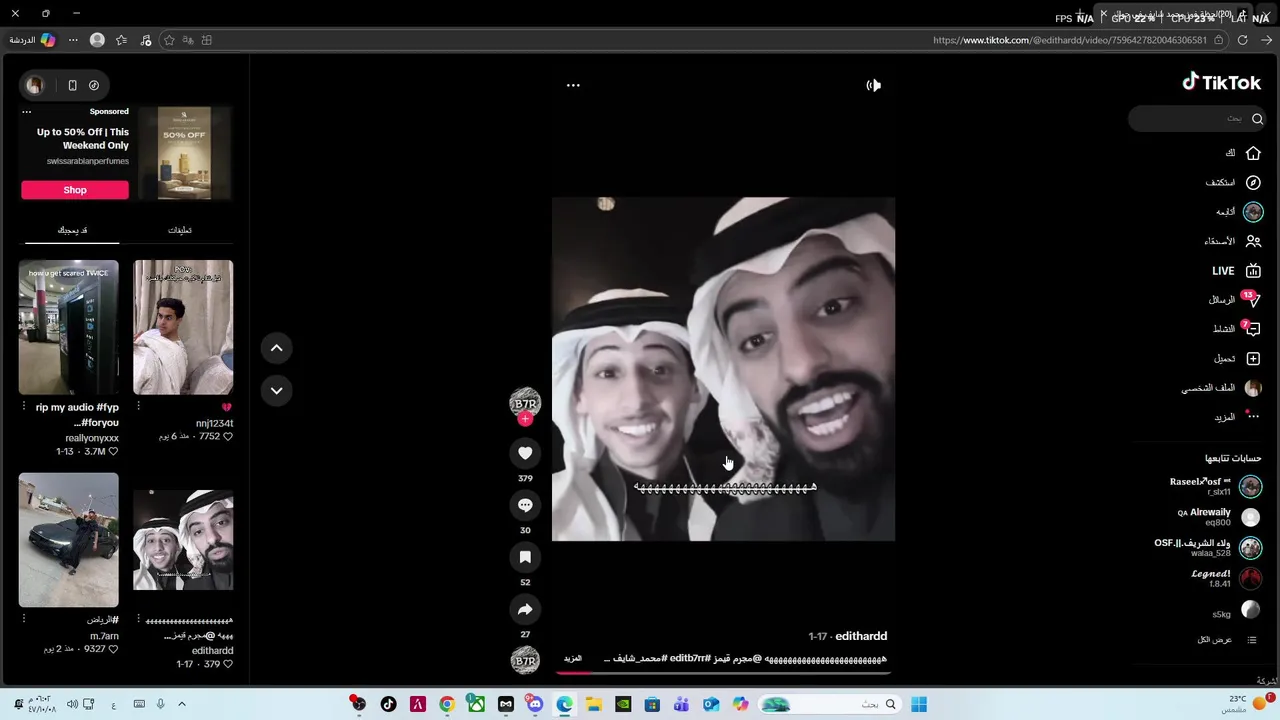Open the m7arn car video thumbnail
The width and height of the screenshot is (1280, 720).
tap(68, 540)
